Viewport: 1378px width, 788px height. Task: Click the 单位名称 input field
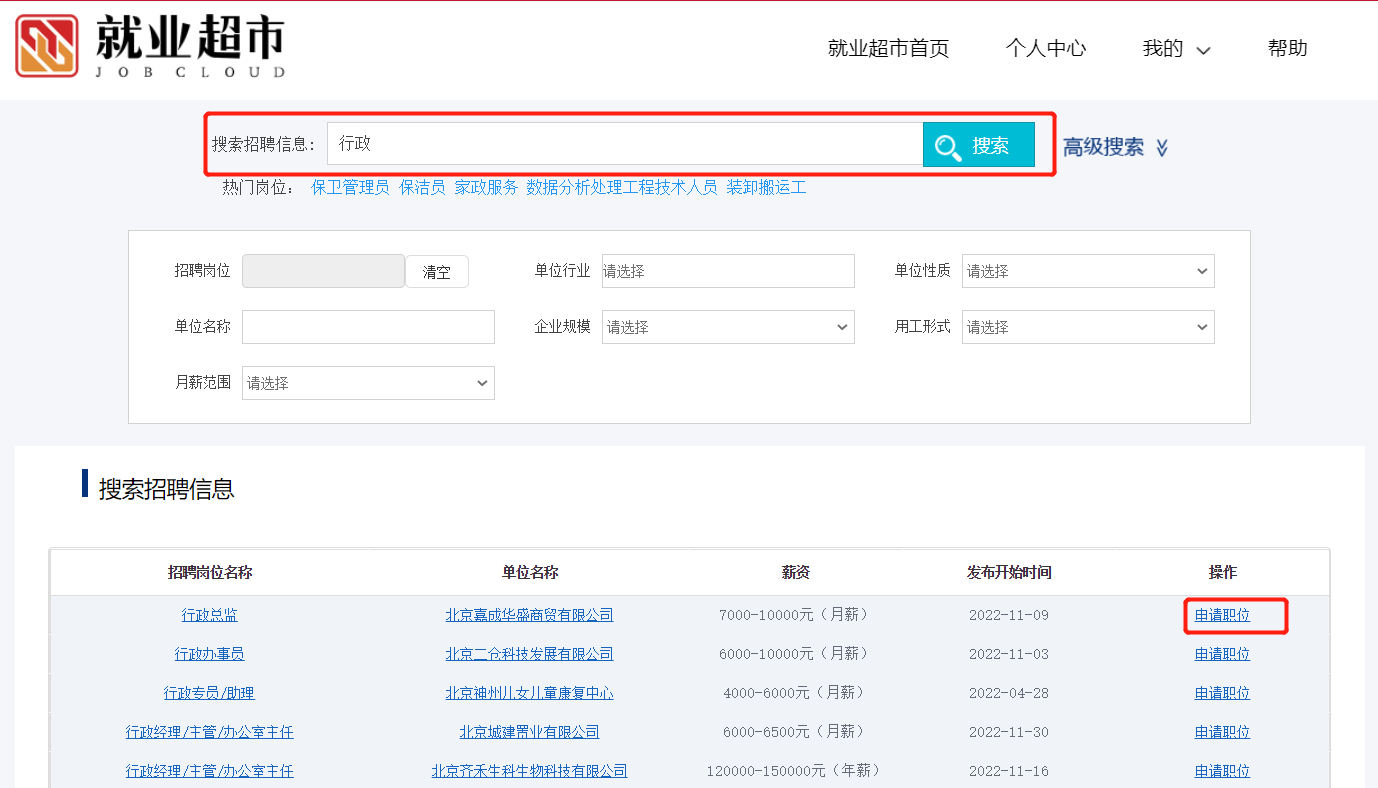[x=367, y=326]
